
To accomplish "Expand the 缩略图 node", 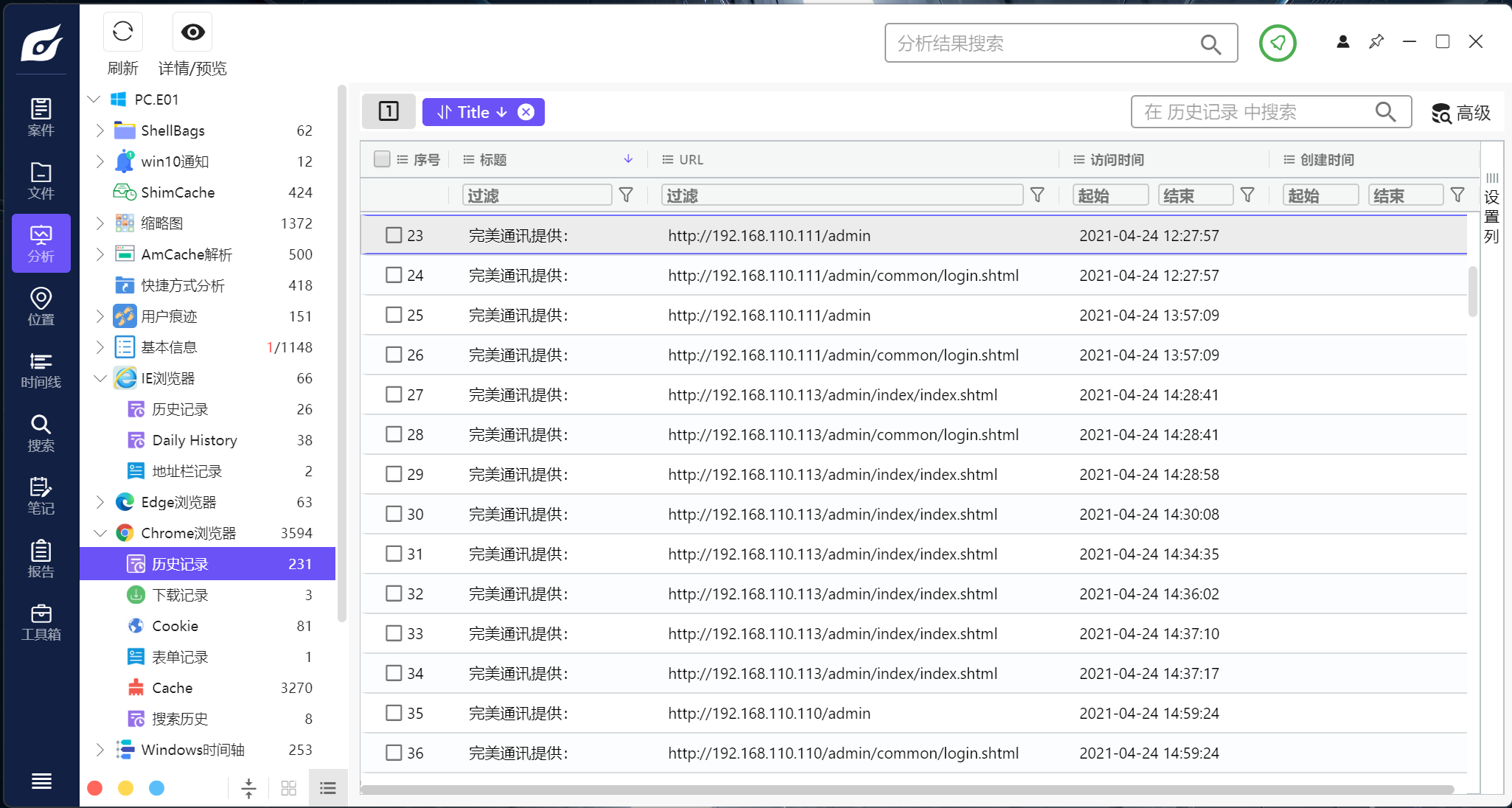I will 100,223.
